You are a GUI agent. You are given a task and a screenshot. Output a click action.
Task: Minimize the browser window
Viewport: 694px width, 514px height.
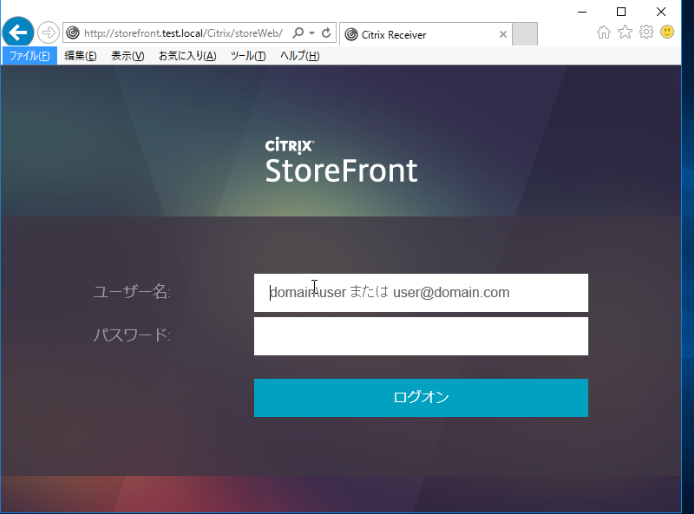point(582,12)
